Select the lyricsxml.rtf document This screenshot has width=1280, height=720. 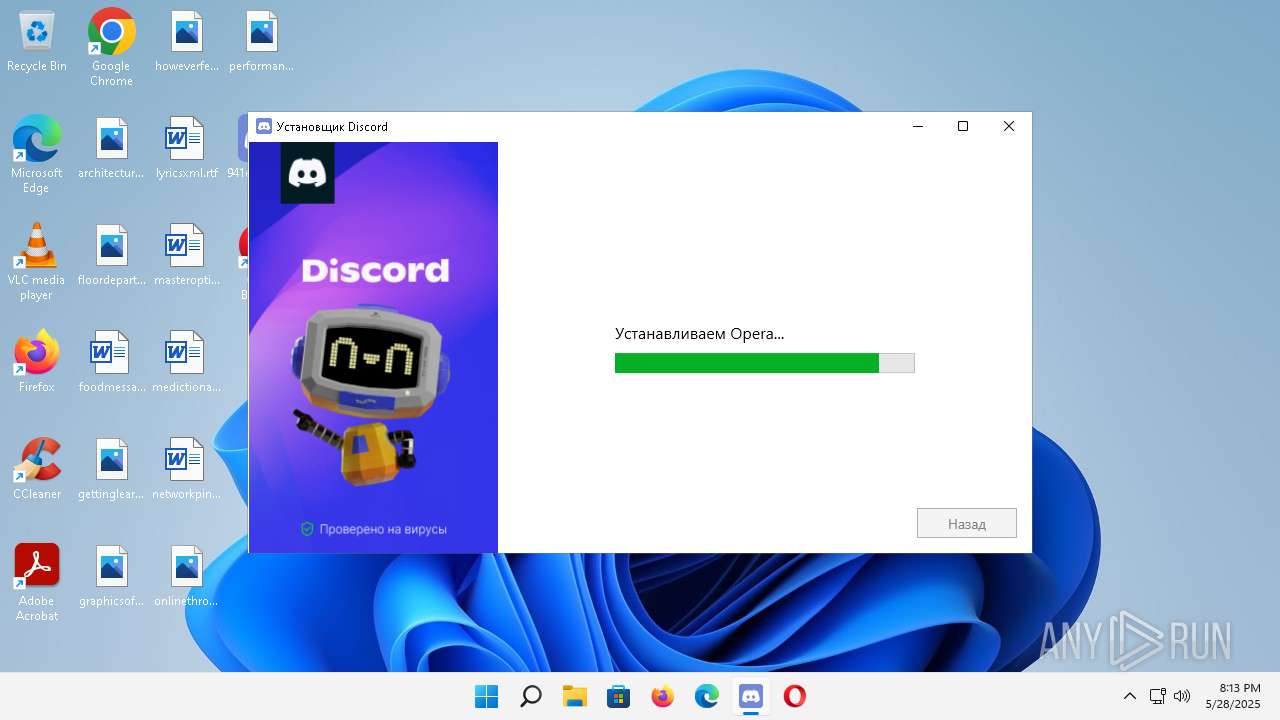pos(187,149)
